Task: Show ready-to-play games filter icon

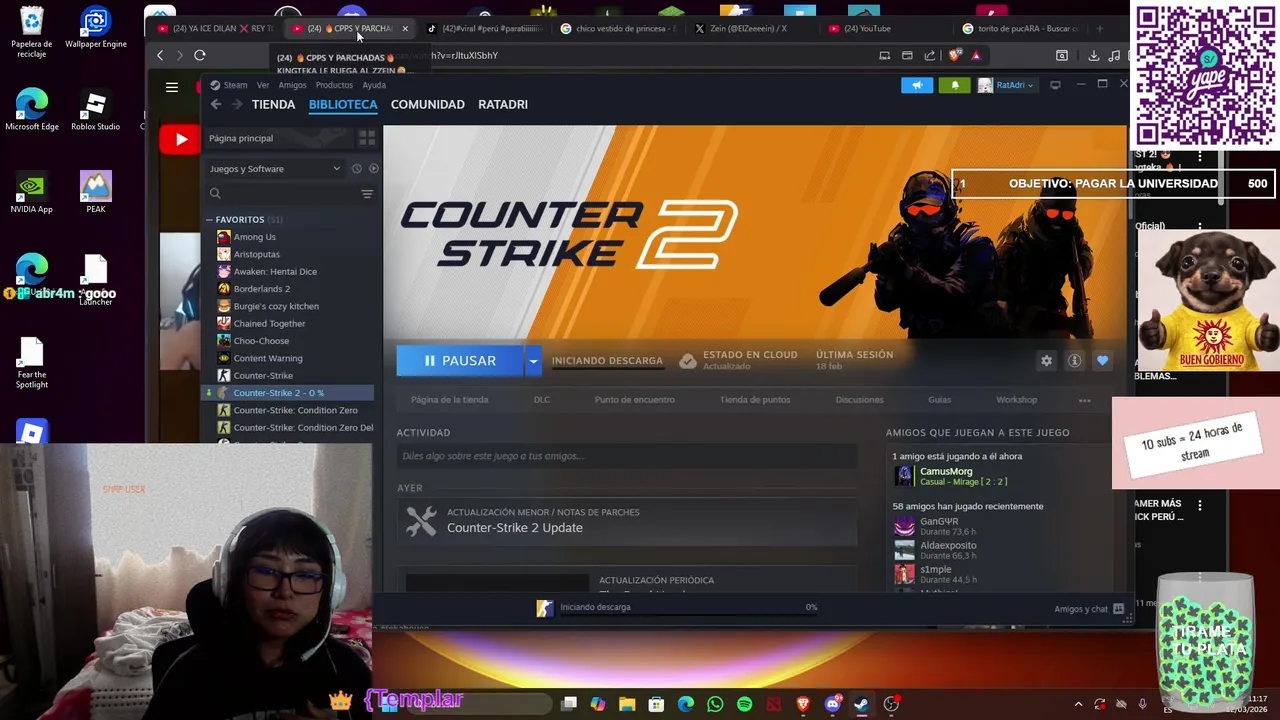Action: (373, 168)
